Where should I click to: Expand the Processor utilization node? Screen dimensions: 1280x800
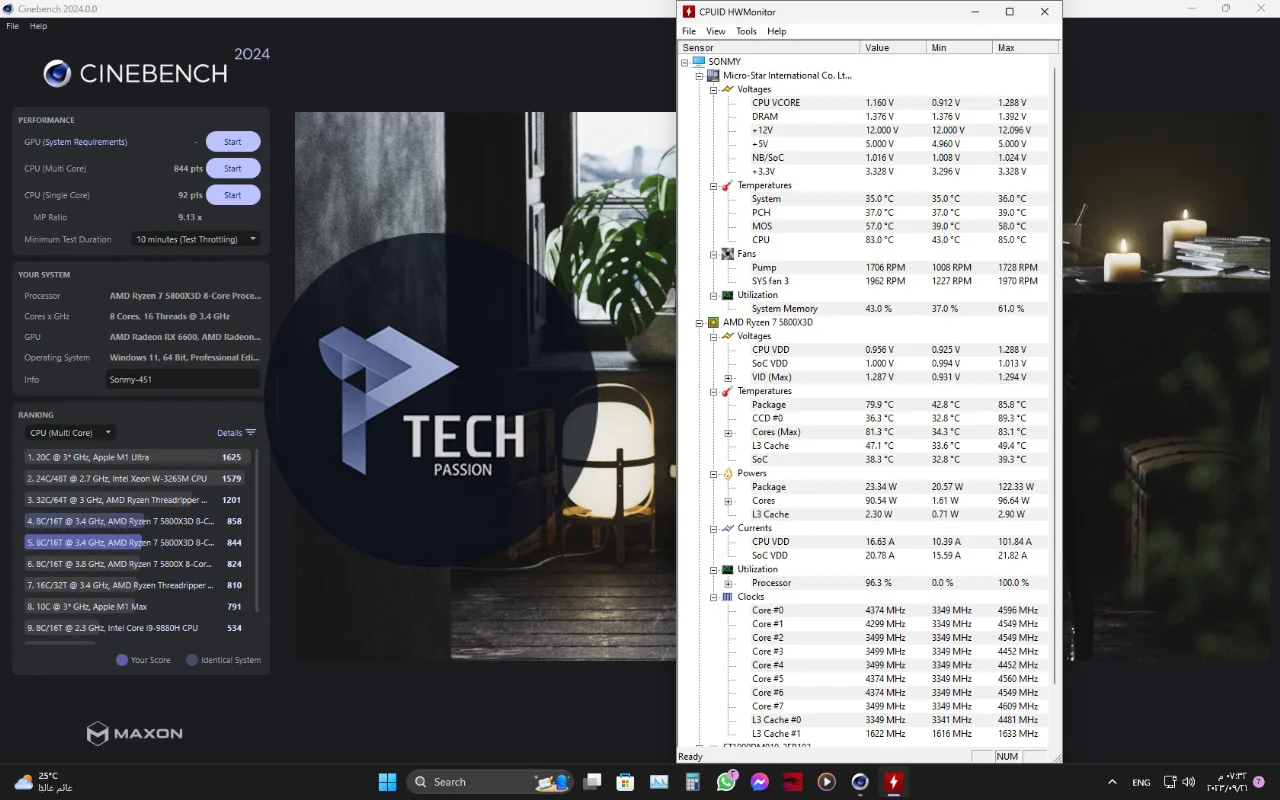[728, 583]
